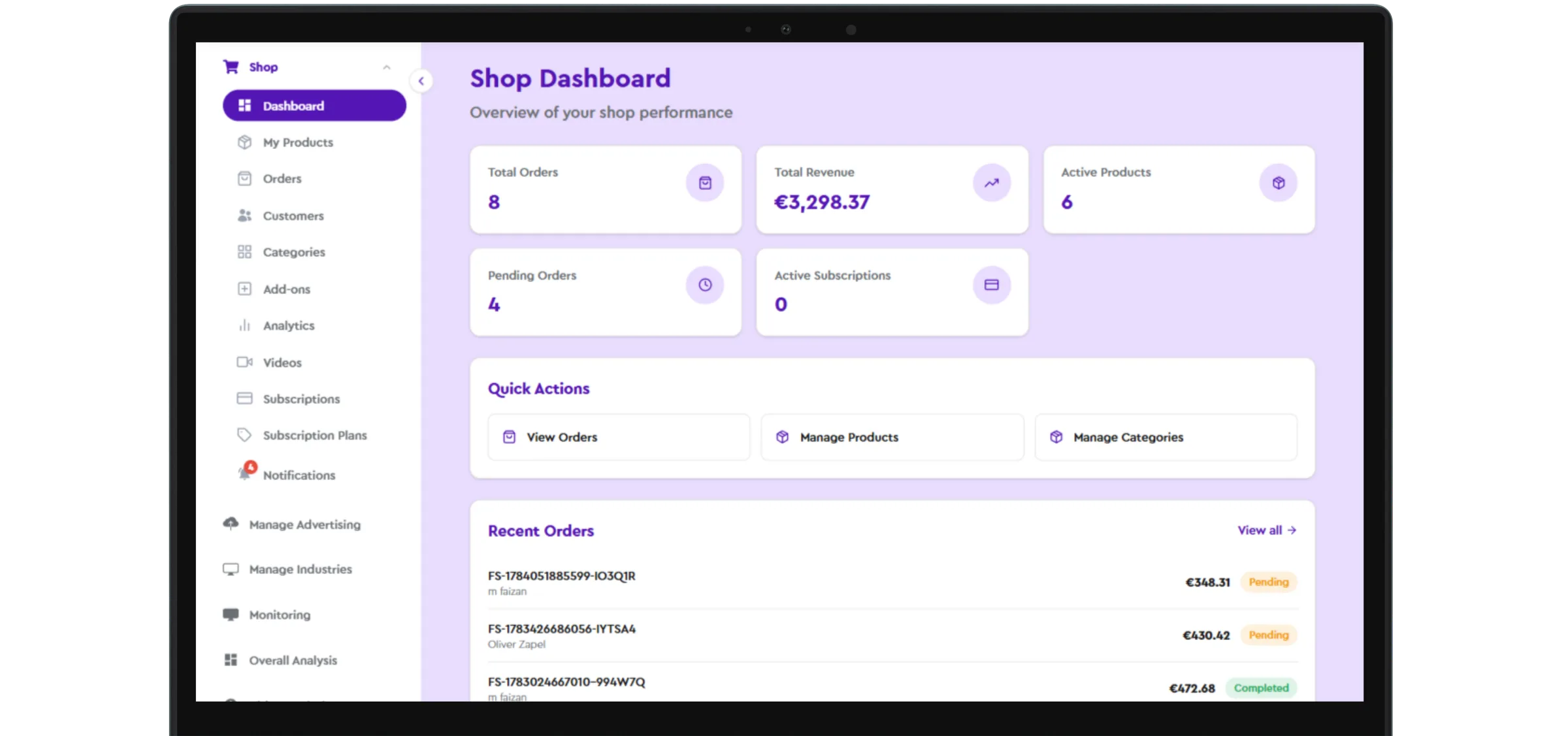Click the Notifications bell icon with badge
This screenshot has width=1568, height=736.
click(x=246, y=472)
